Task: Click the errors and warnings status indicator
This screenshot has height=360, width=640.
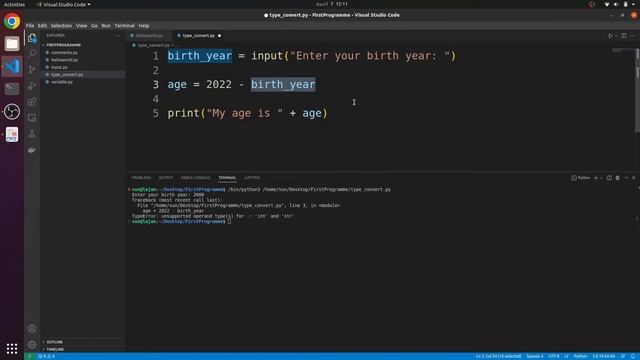Action: (x=47, y=356)
